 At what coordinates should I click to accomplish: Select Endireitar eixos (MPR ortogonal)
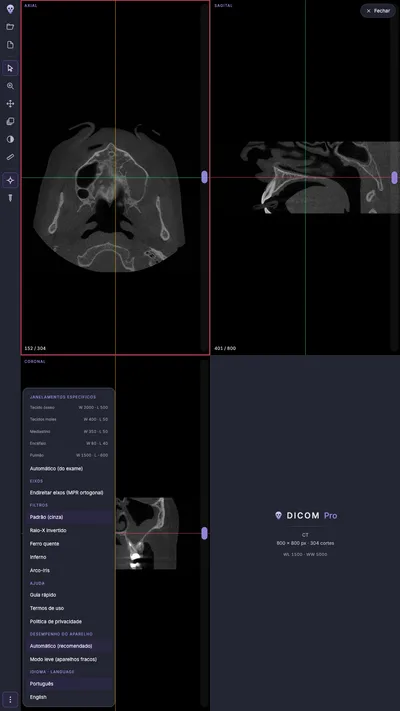69,492
